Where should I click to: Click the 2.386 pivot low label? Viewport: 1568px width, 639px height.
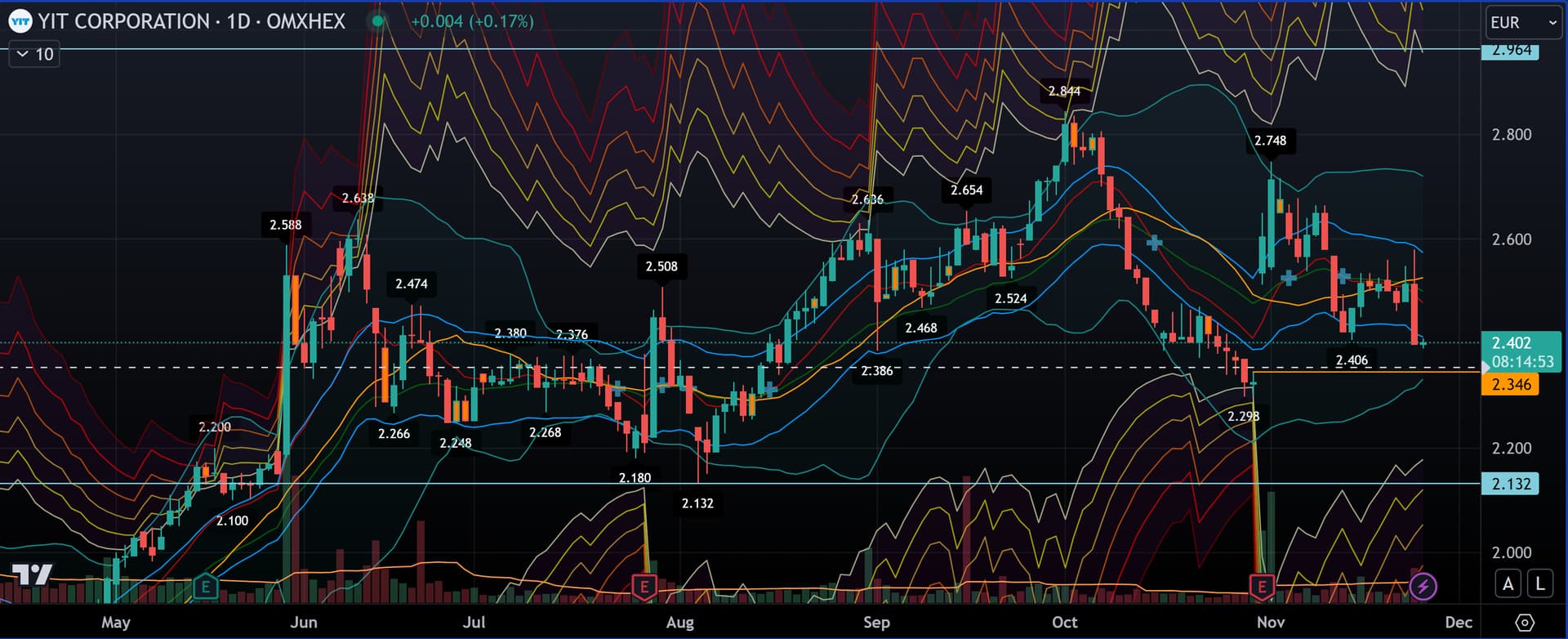point(877,371)
